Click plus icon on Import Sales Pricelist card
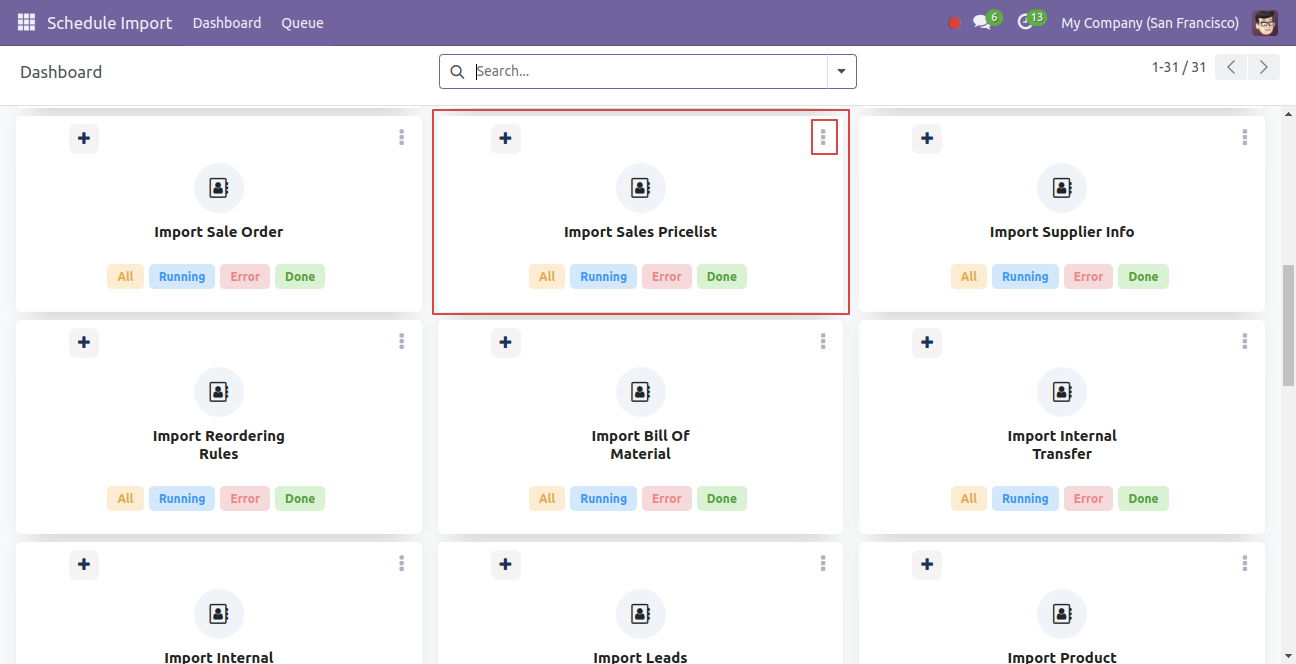This screenshot has width=1296, height=664. (x=506, y=138)
